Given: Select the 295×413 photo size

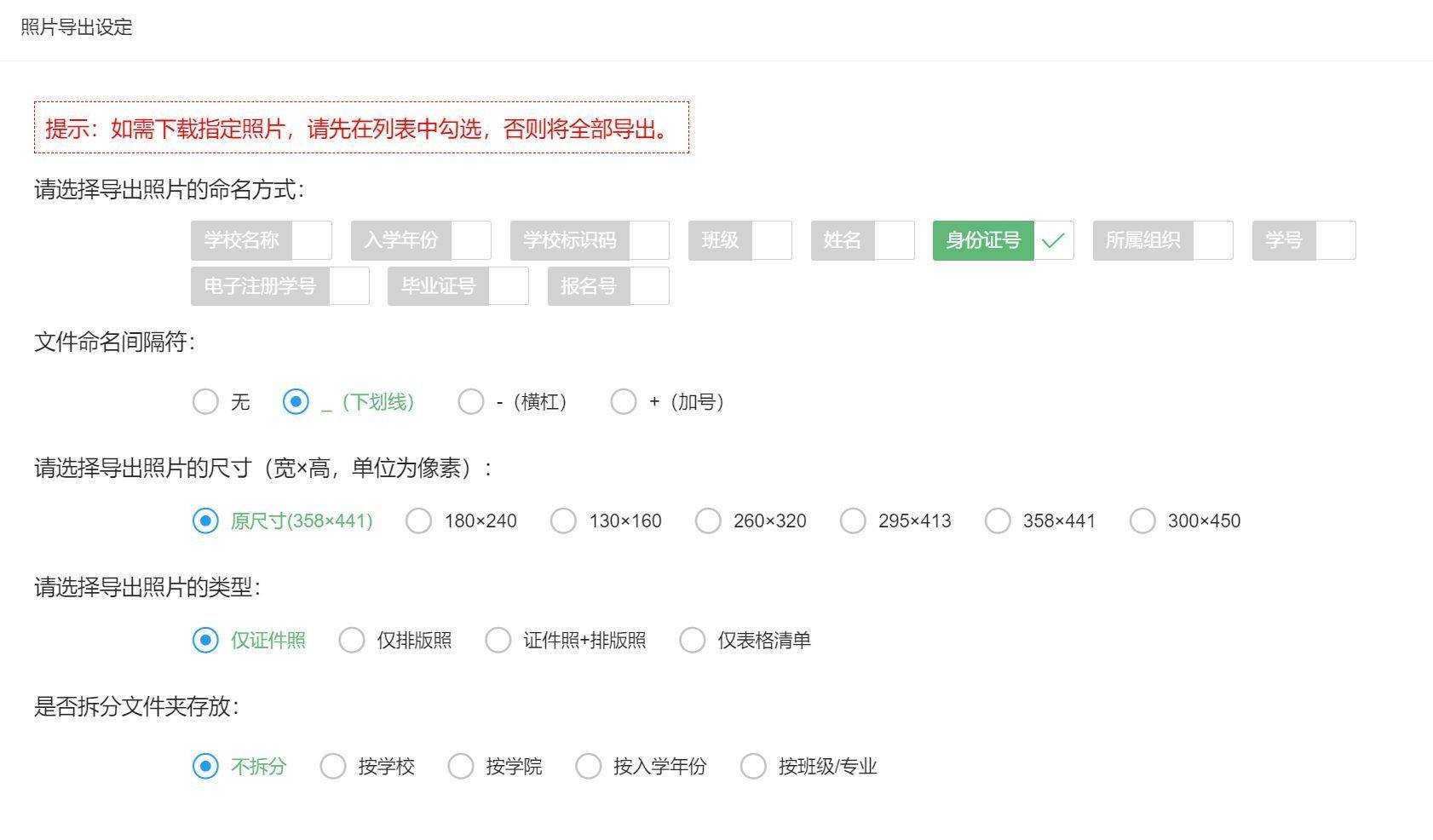Looking at the screenshot, I should click(x=853, y=521).
